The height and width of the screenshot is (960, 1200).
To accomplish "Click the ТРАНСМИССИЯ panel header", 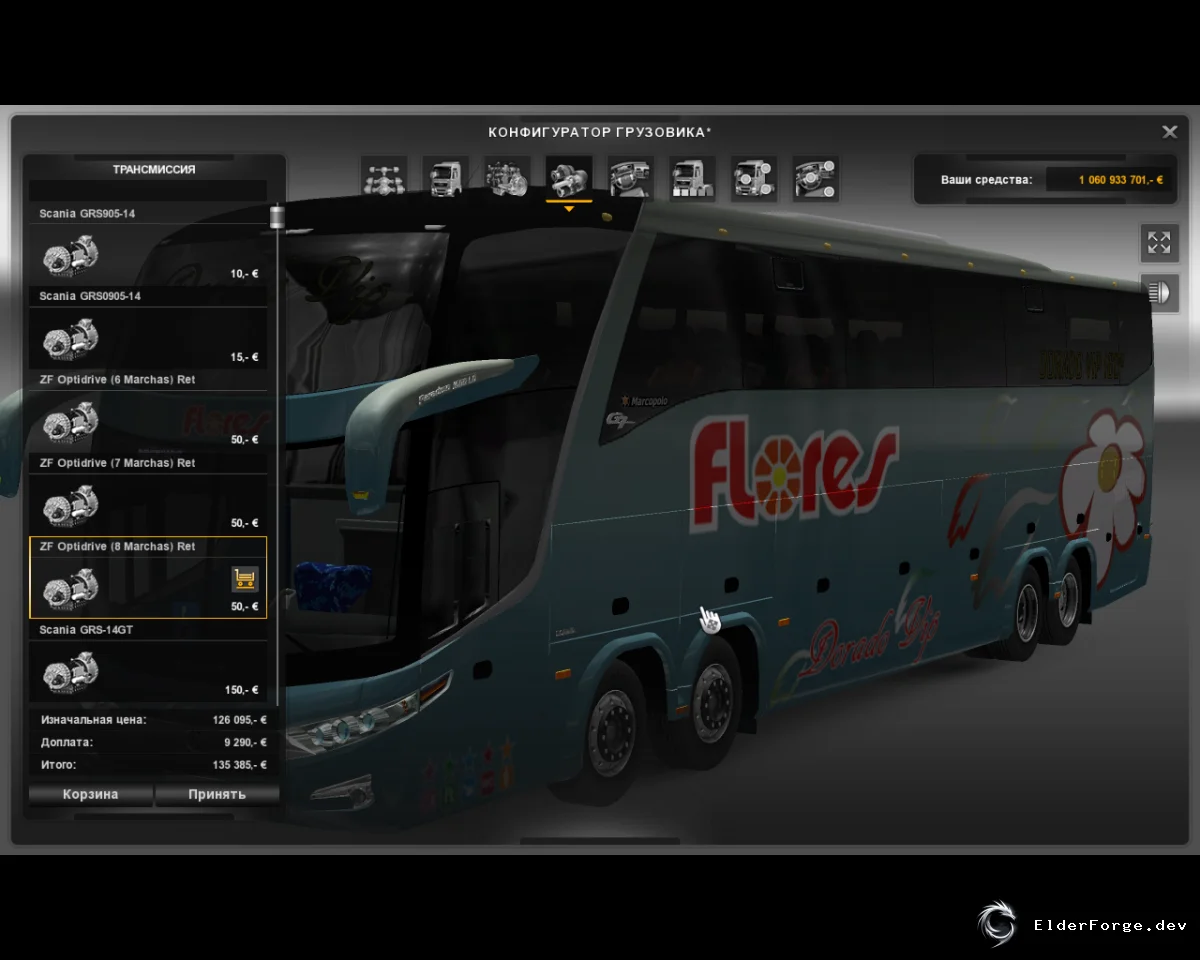I will (x=154, y=170).
